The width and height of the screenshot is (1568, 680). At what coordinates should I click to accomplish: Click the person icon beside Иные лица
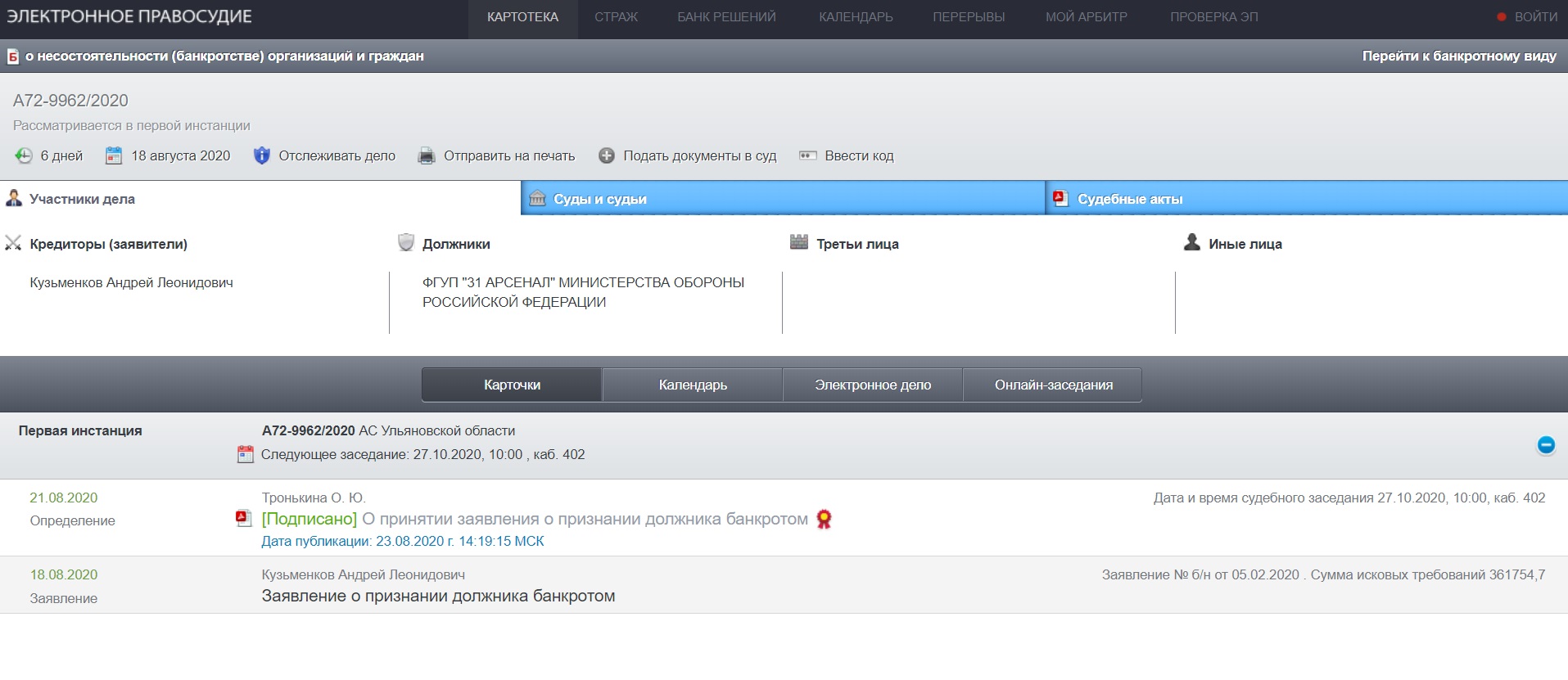[1192, 242]
